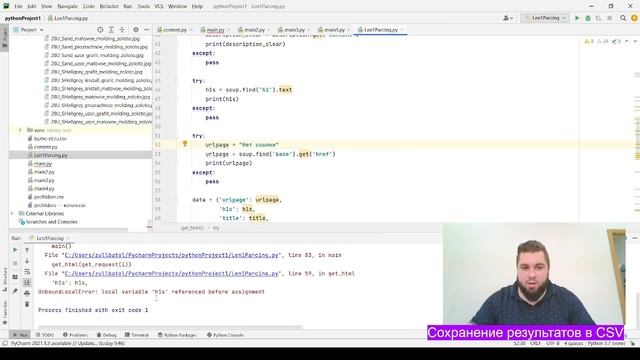The image size is (640, 360).
Task: Select content.py in Project tree
Action: point(46,147)
